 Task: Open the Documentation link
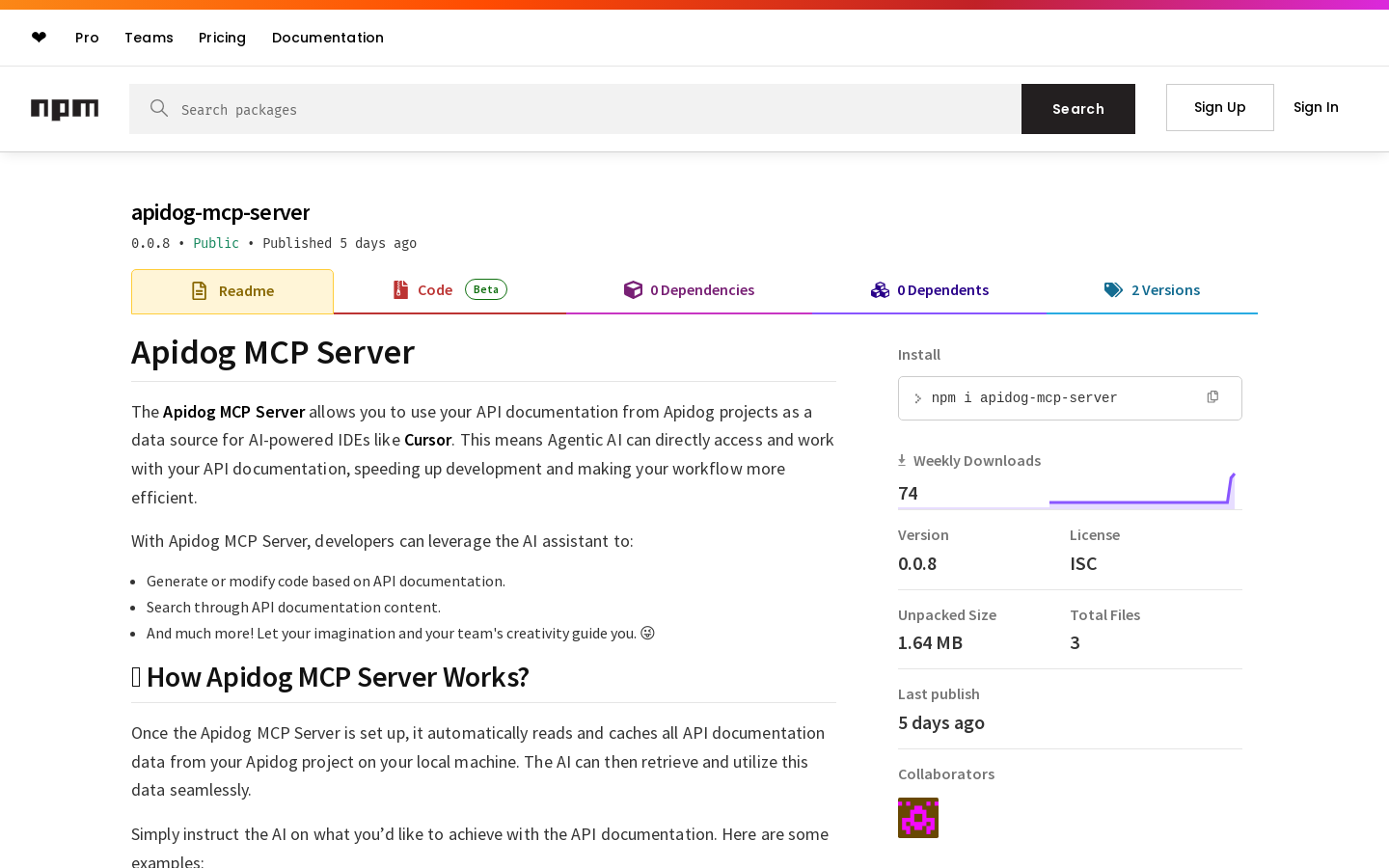click(x=328, y=38)
